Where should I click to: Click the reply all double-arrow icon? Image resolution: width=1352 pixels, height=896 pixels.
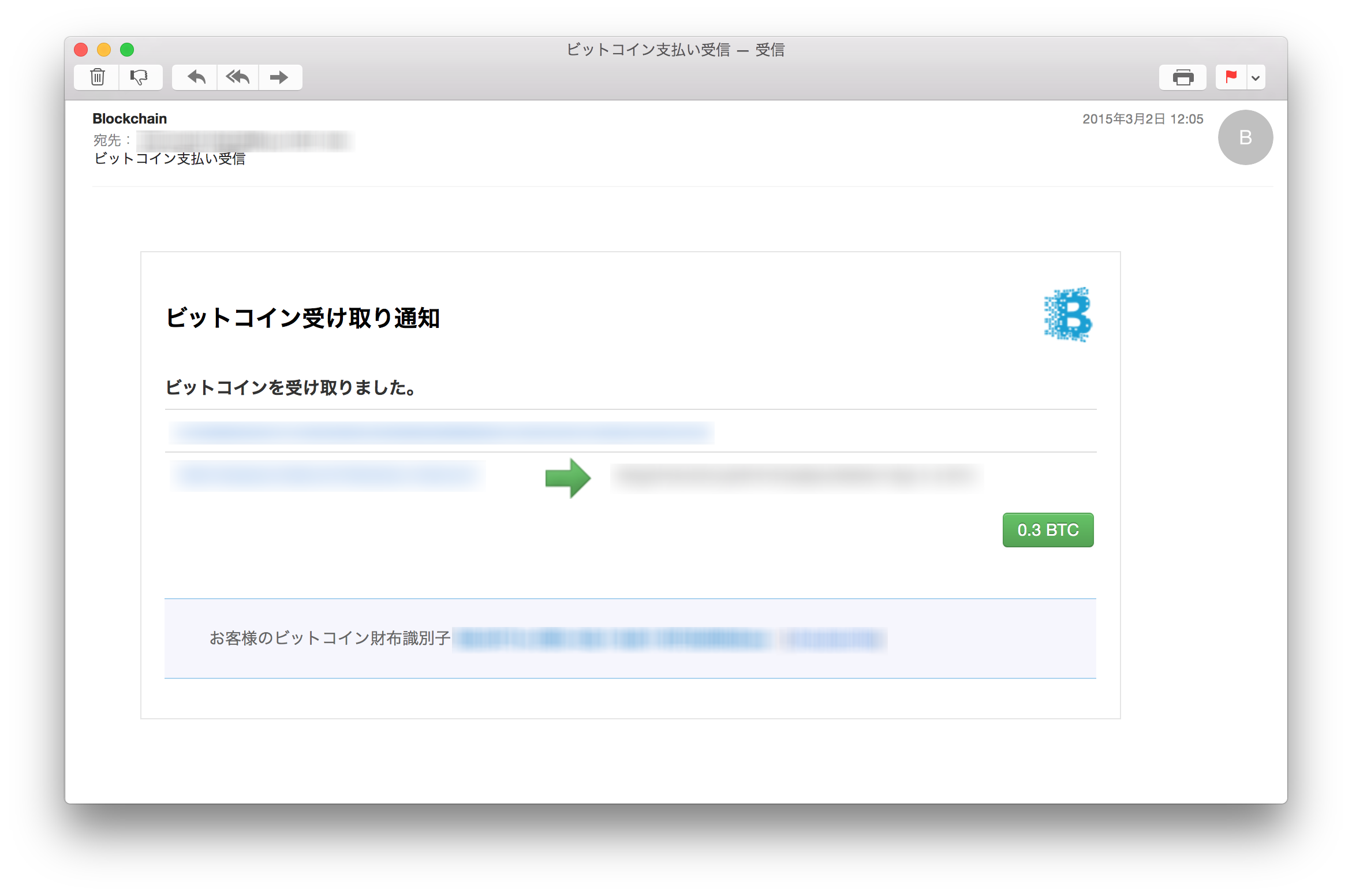tap(238, 77)
